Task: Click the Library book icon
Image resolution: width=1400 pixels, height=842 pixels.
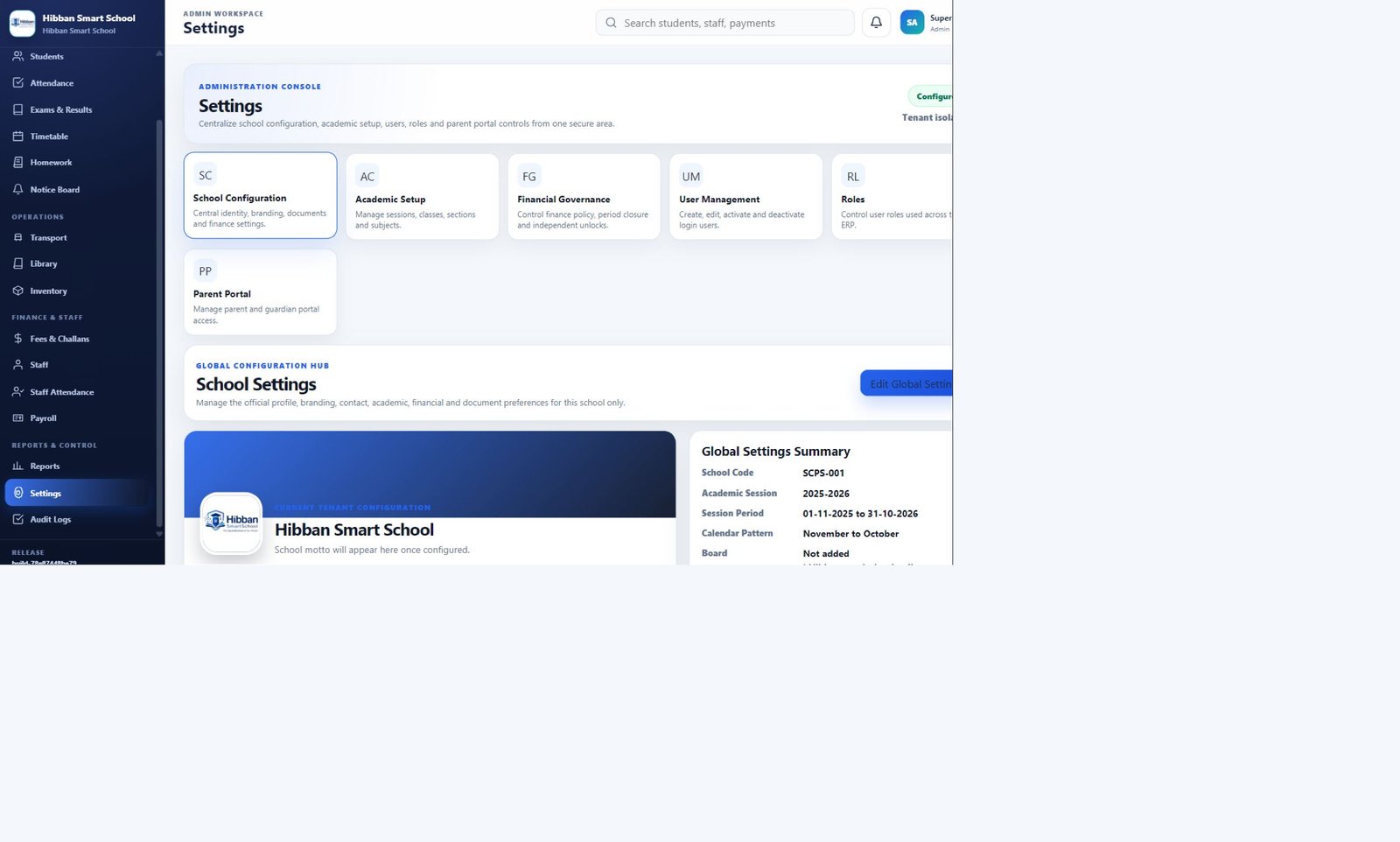Action: [x=17, y=263]
